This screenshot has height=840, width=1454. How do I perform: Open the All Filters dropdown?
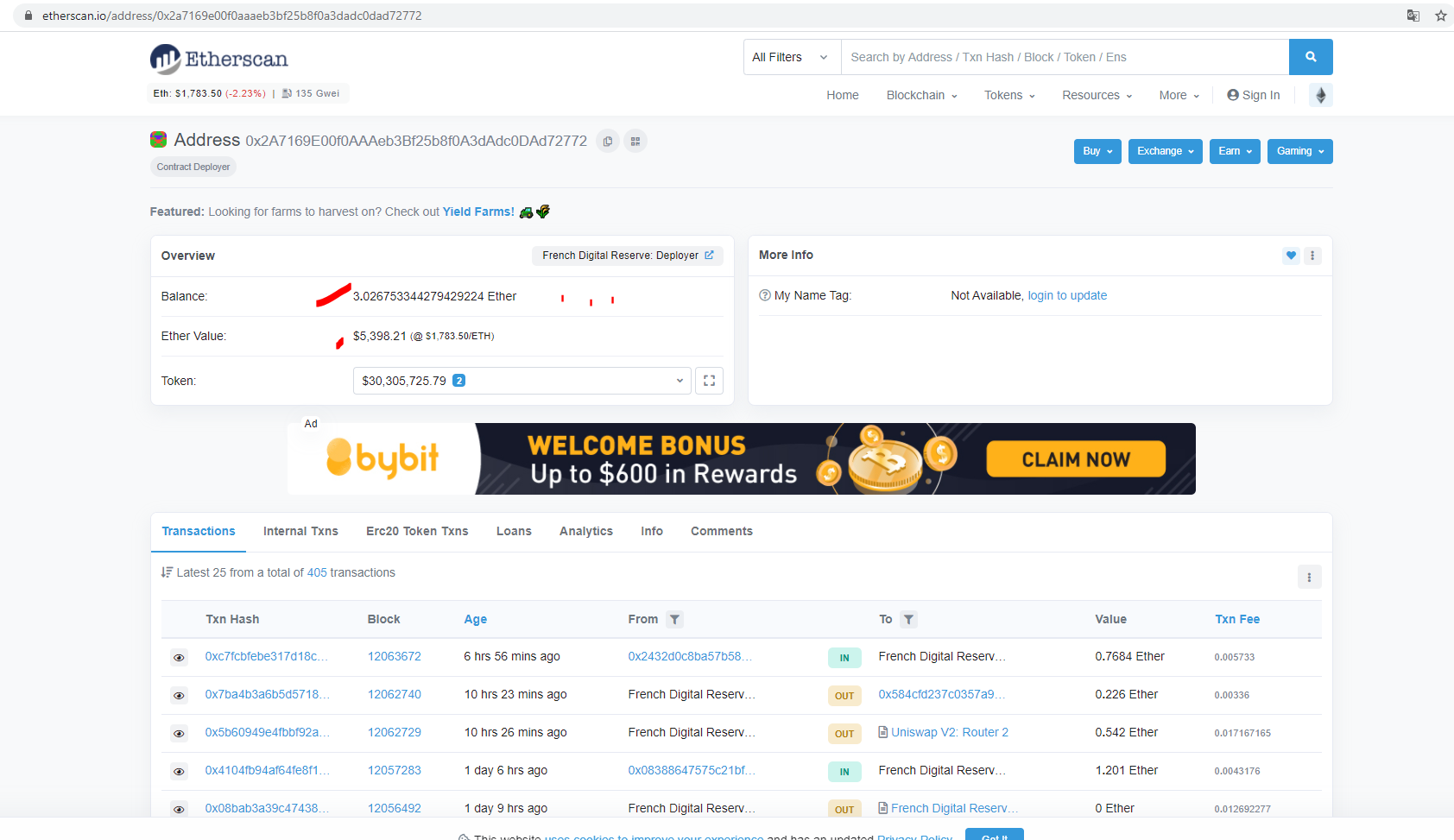pyautogui.click(x=791, y=57)
